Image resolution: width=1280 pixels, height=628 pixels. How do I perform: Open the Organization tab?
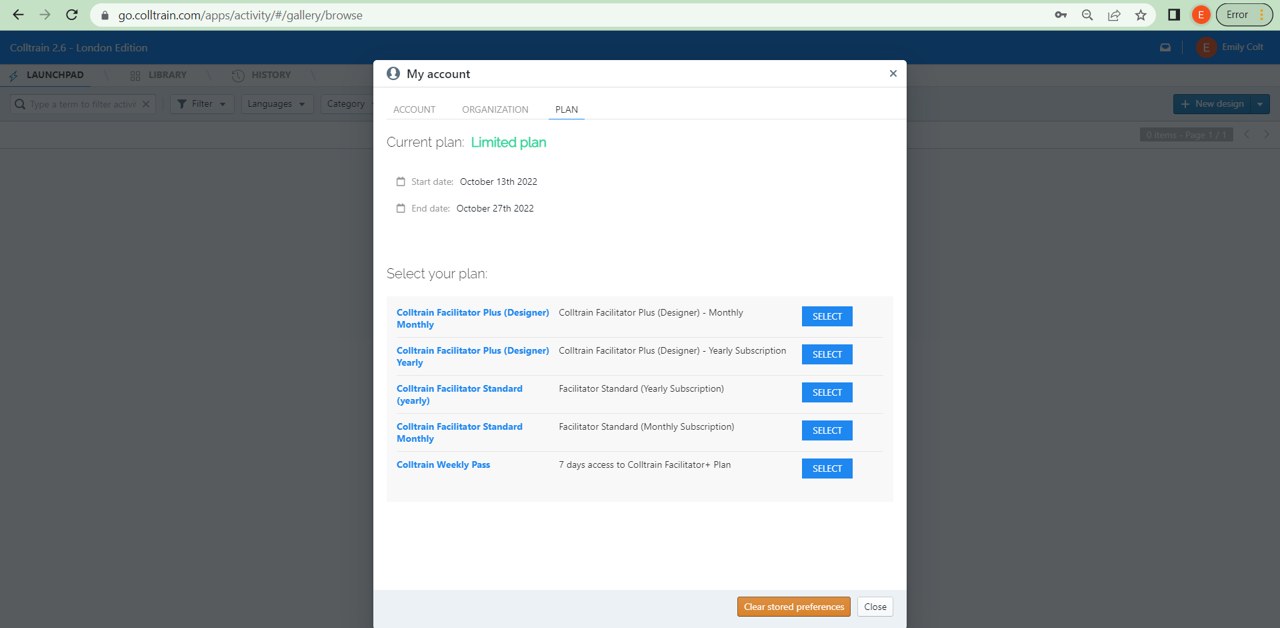tap(495, 109)
